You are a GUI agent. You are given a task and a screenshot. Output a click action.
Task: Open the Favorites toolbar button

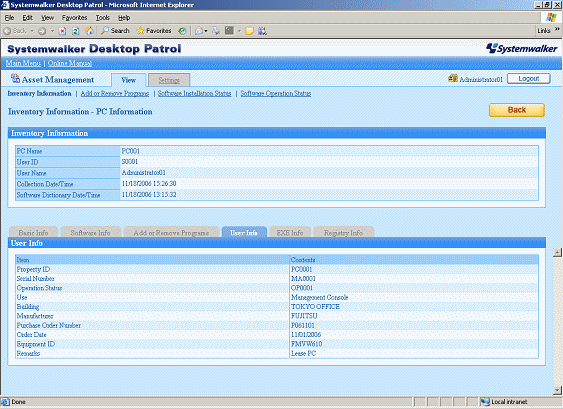click(x=154, y=31)
